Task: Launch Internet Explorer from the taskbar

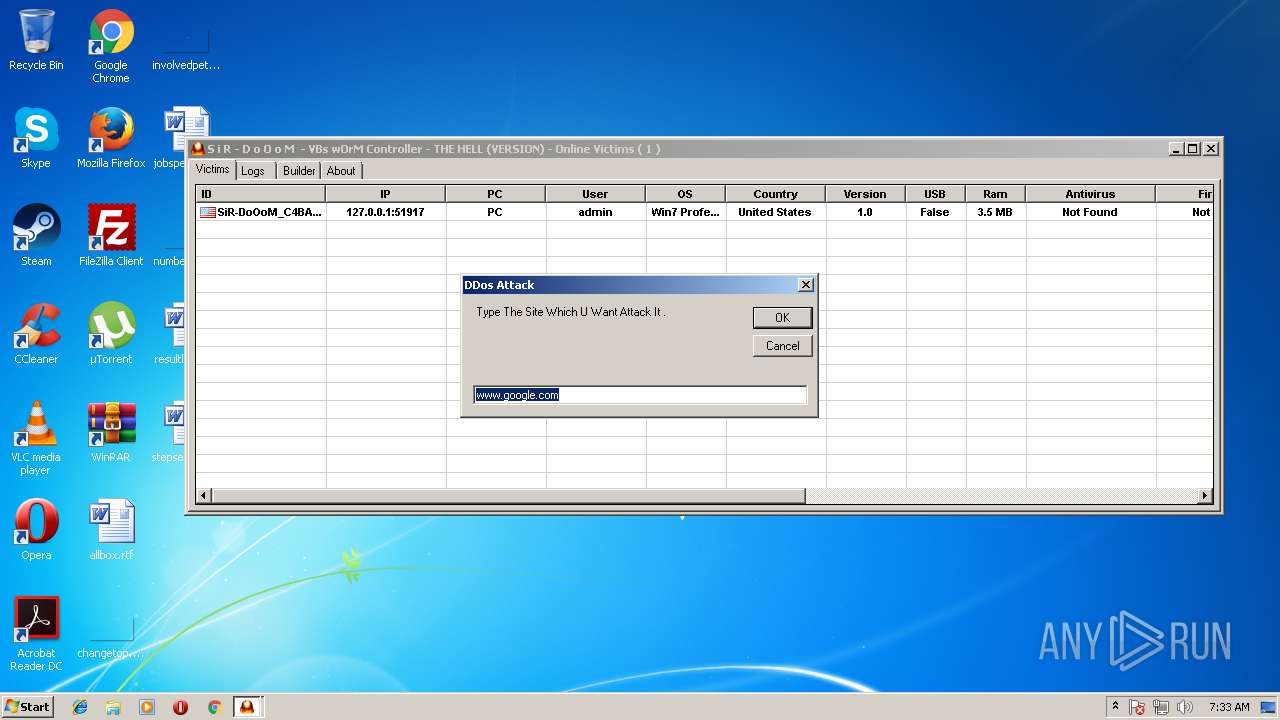Action: pyautogui.click(x=80, y=707)
